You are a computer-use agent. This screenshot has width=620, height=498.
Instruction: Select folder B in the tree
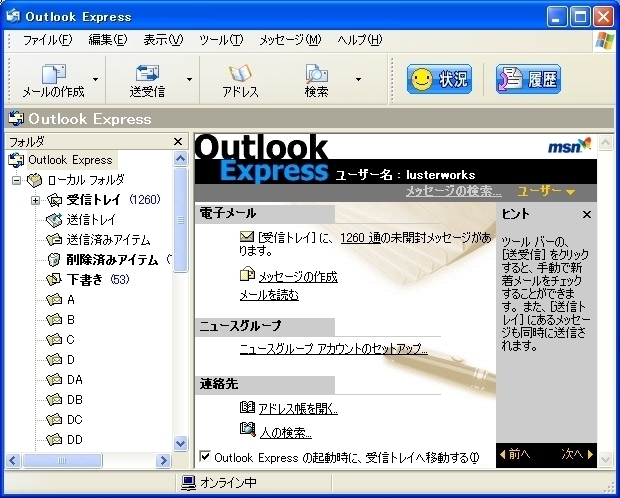[71, 319]
